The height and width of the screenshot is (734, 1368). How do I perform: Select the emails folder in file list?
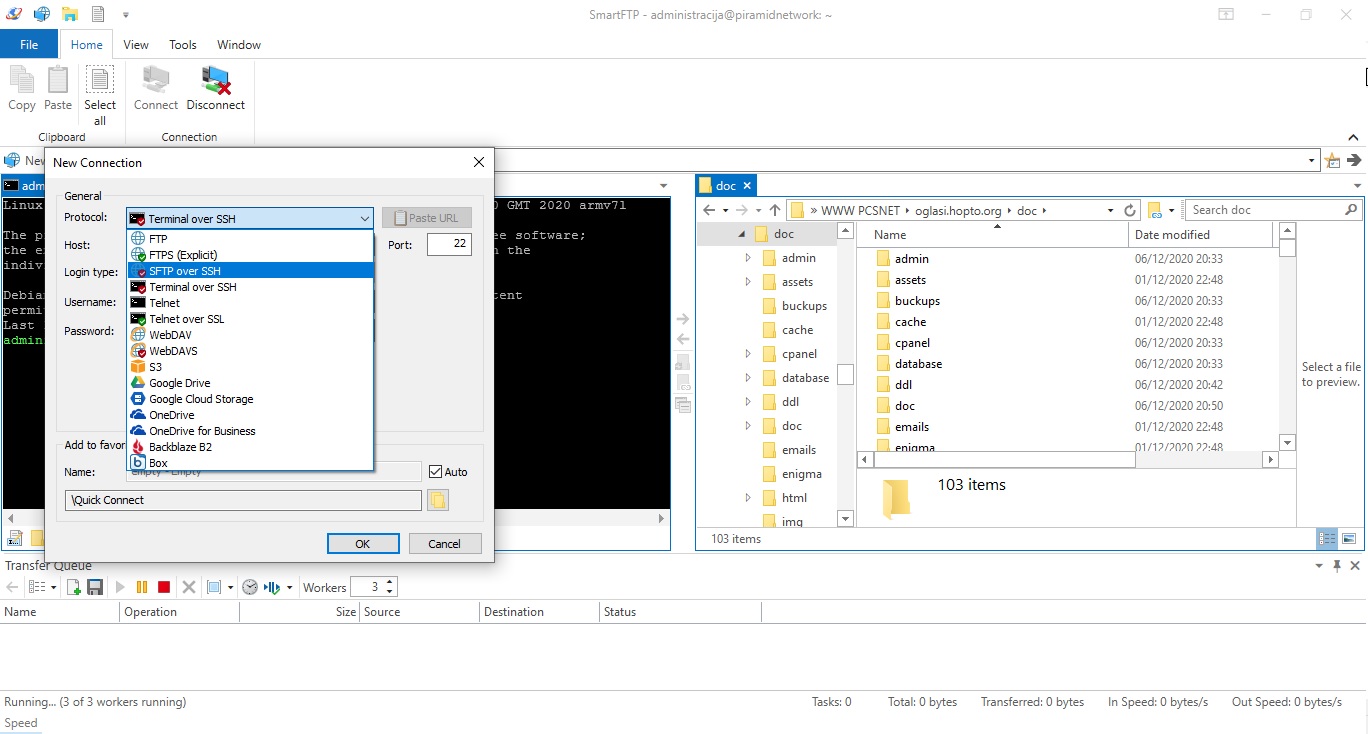pos(912,427)
